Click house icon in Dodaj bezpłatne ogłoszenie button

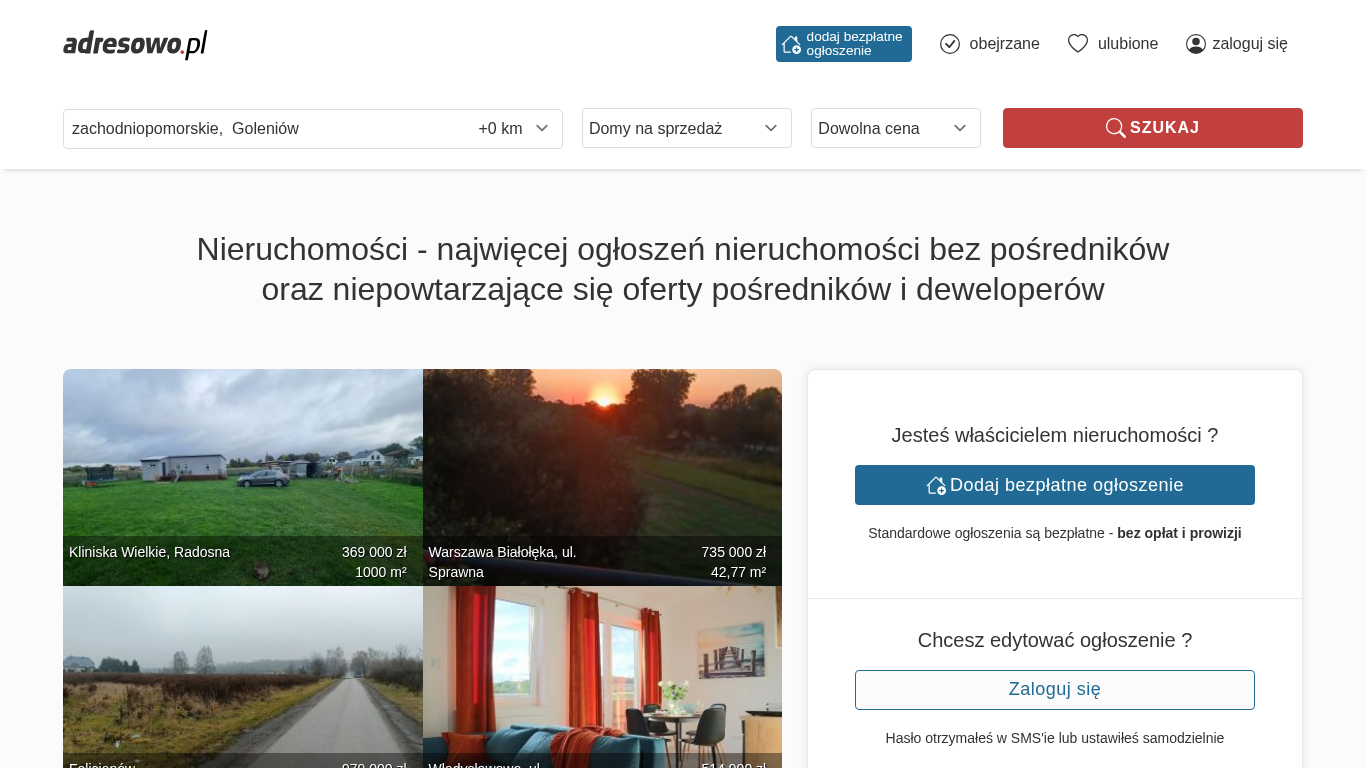tap(936, 485)
